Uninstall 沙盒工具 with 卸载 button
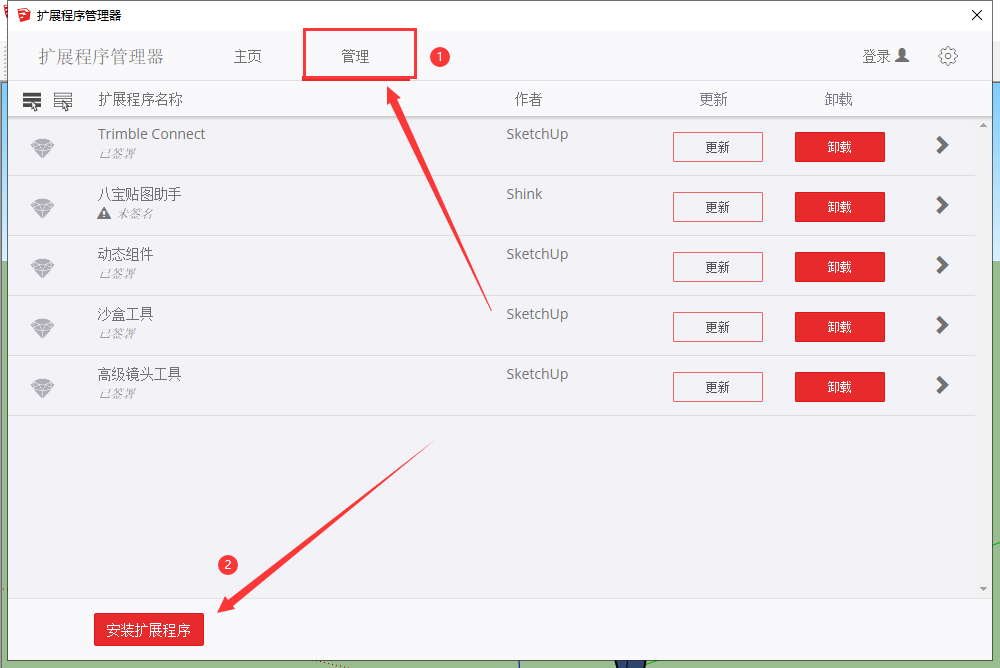The width and height of the screenshot is (1000, 668). click(839, 327)
